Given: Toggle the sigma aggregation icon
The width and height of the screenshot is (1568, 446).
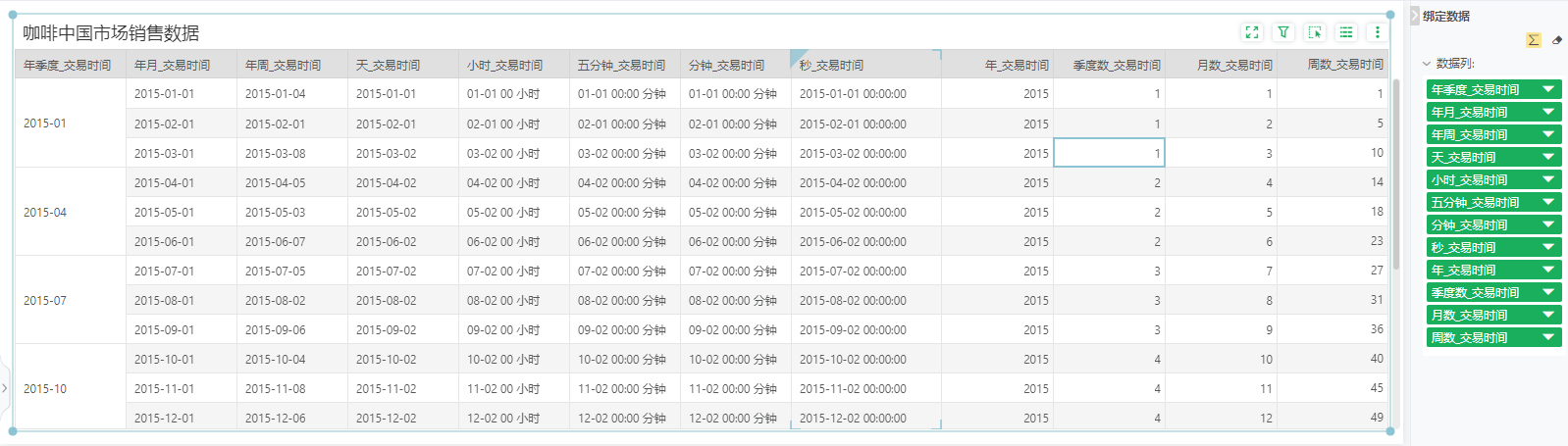Looking at the screenshot, I should coord(1533,40).
